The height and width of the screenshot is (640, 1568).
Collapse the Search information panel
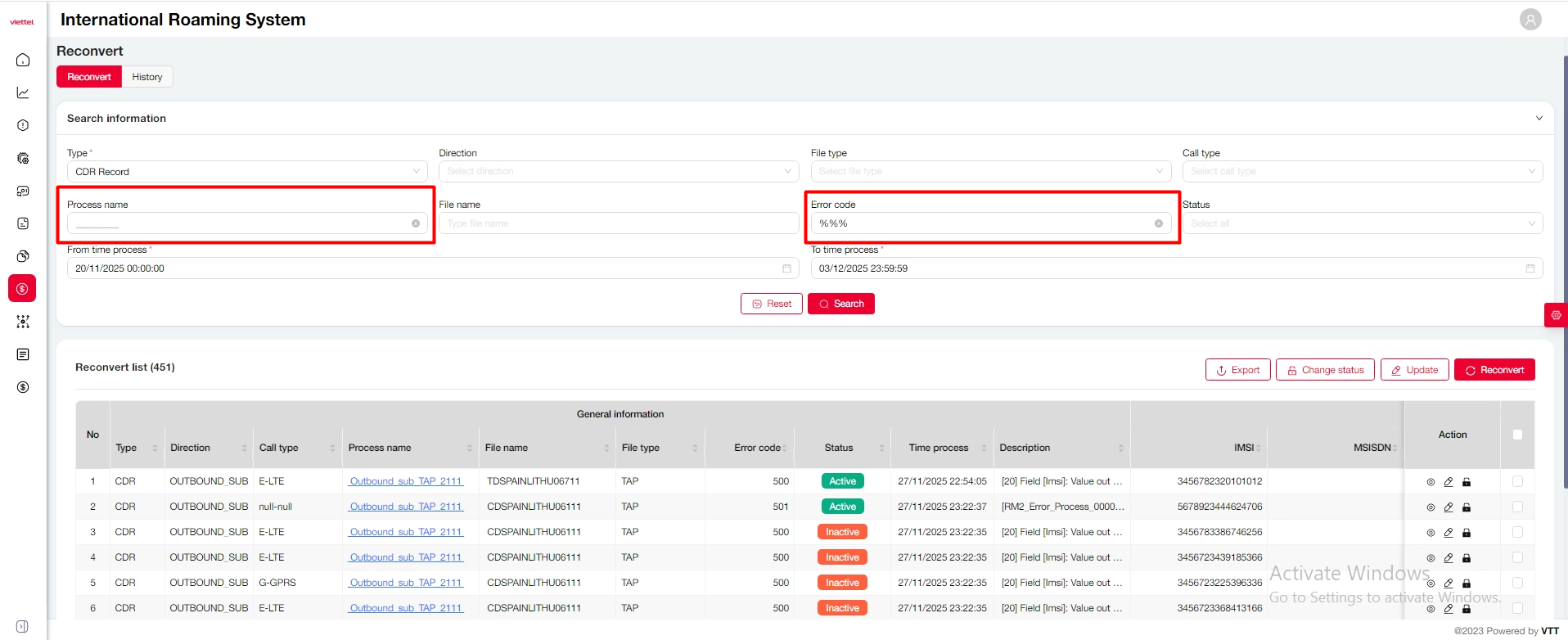click(x=1539, y=119)
